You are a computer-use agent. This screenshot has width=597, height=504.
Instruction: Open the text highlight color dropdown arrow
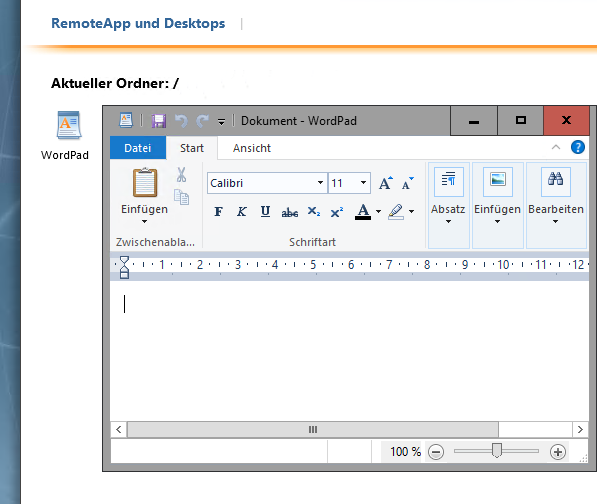412,212
